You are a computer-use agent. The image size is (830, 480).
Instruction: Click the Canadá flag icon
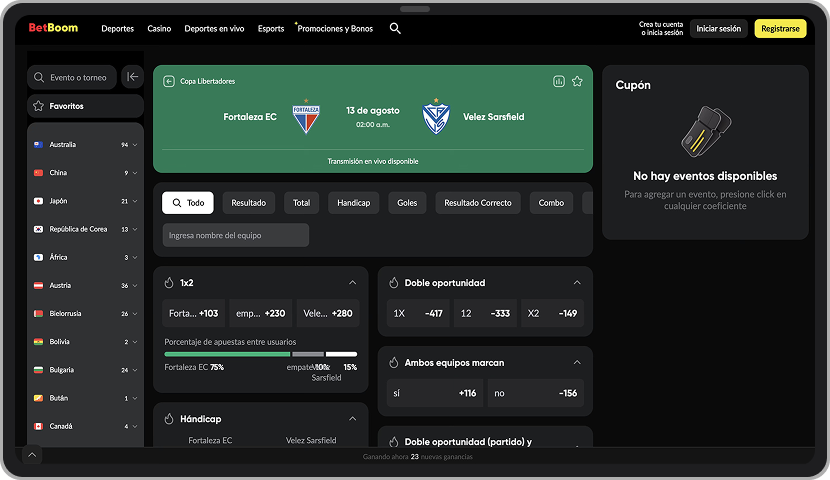[x=38, y=426]
